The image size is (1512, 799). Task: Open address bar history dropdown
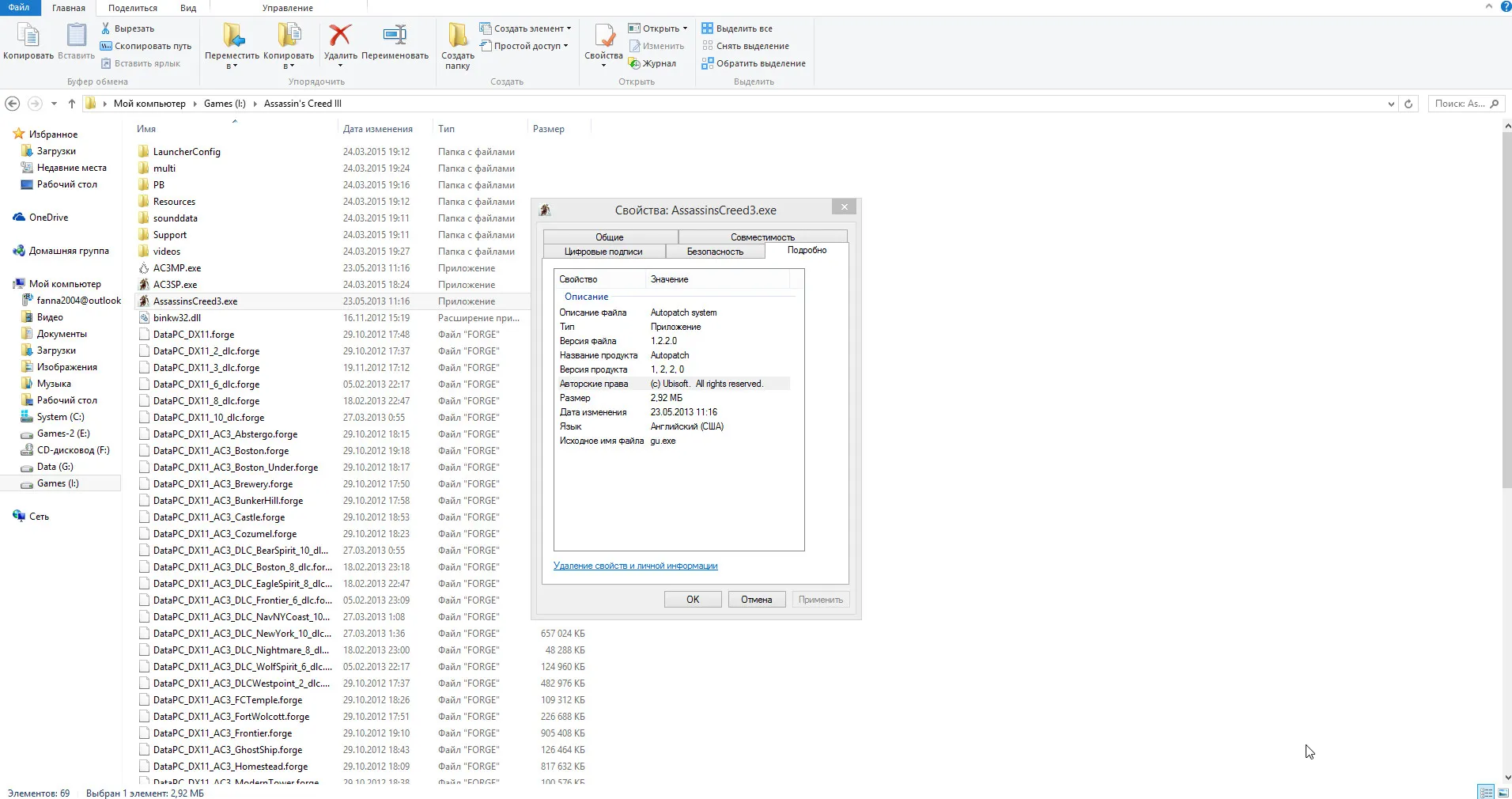click(1391, 104)
